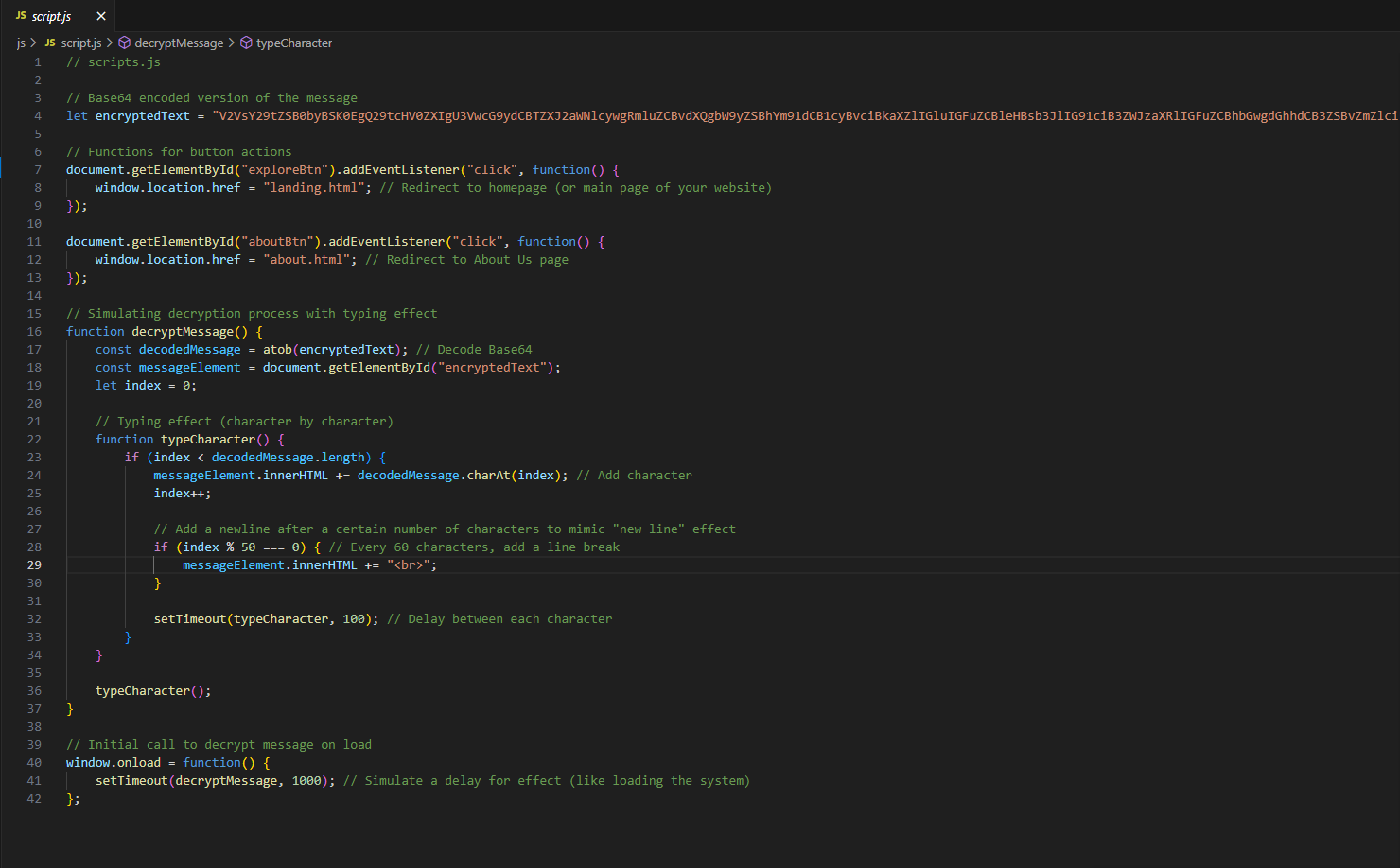The width and height of the screenshot is (1400, 868).
Task: Click the function keyword on line 16
Action: tap(95, 331)
